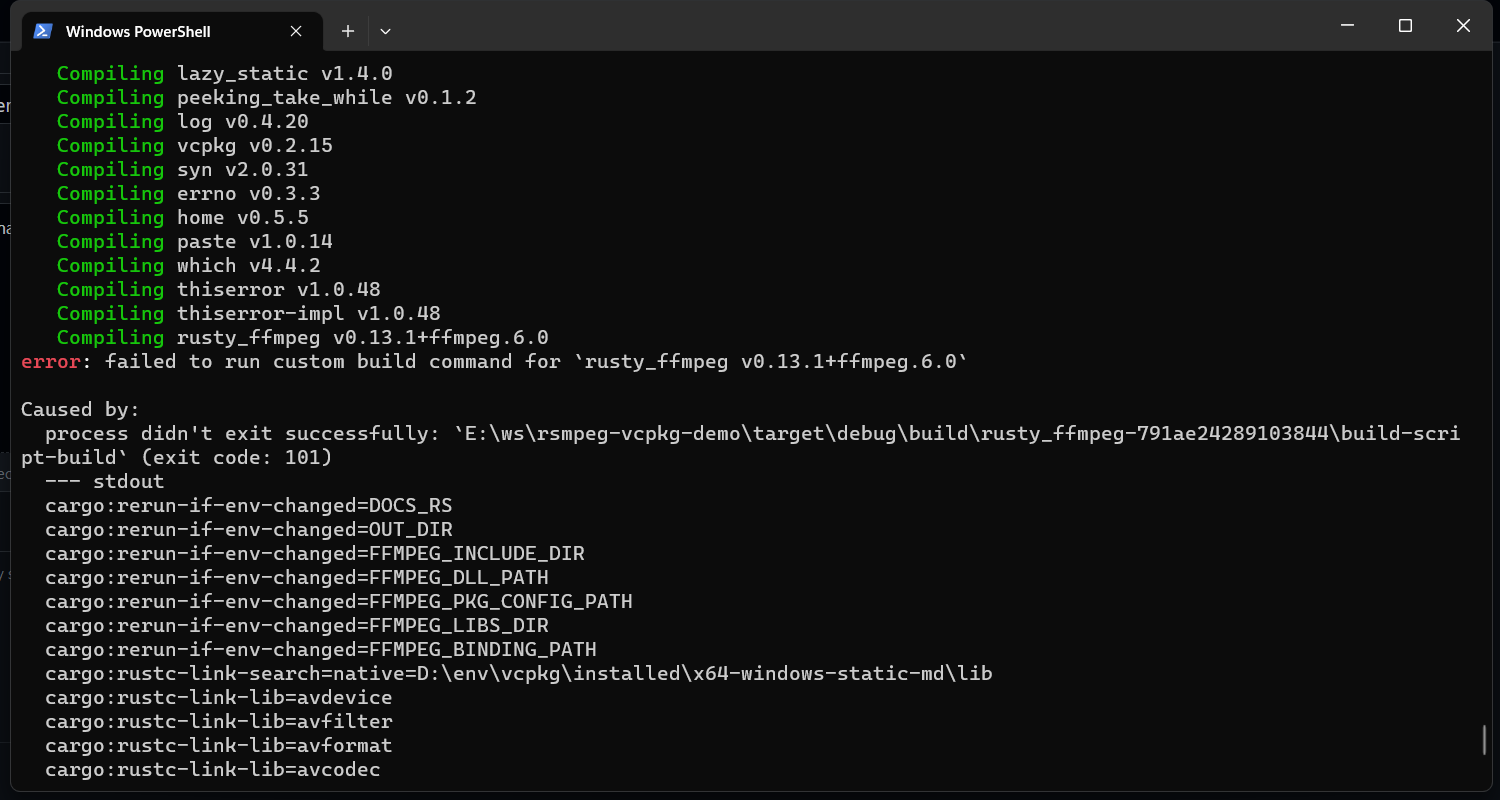Viewport: 1500px width, 800px height.
Task: Open a new tab with the plus button
Action: pyautogui.click(x=348, y=31)
